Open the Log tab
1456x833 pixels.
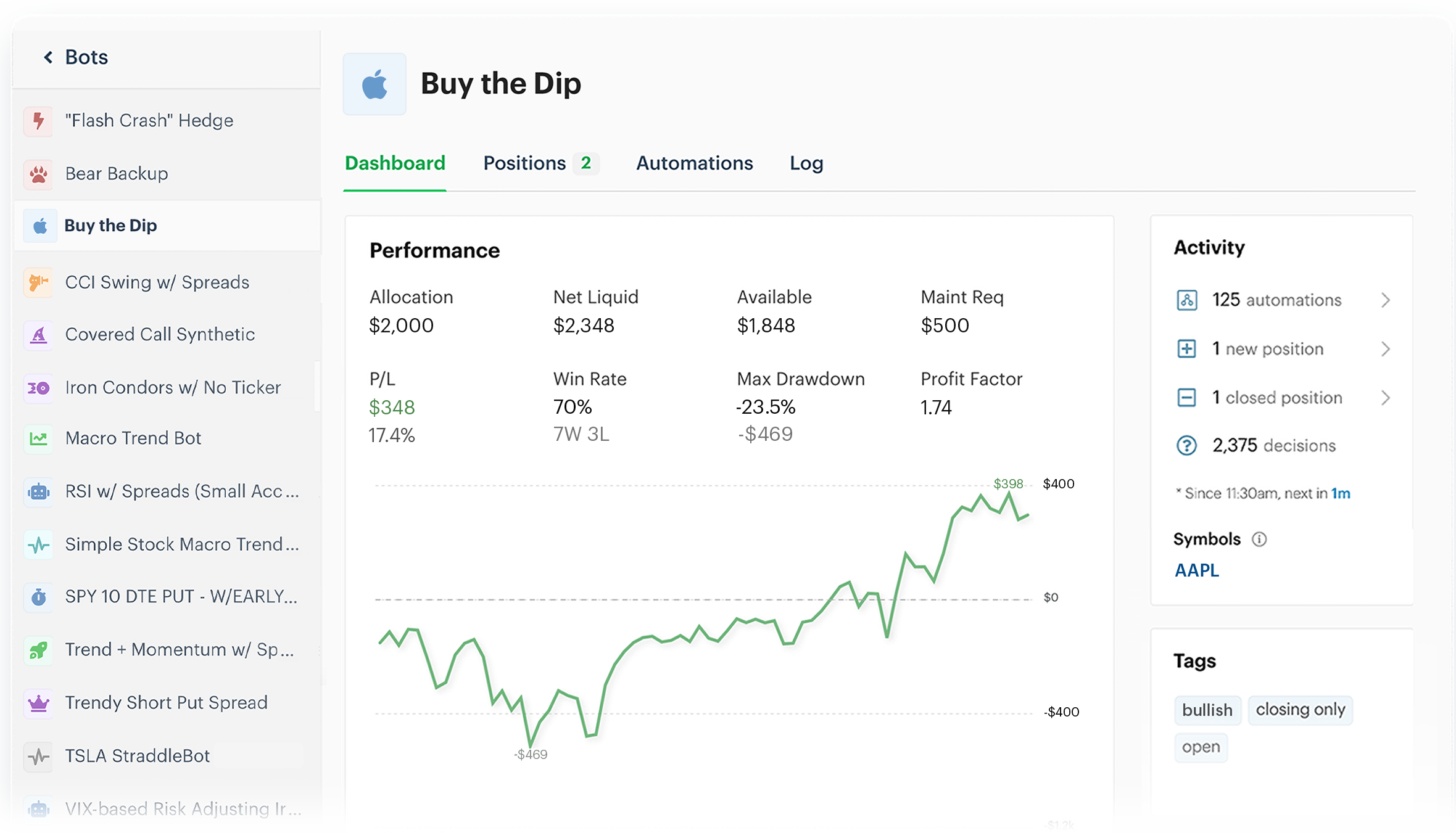click(x=806, y=163)
